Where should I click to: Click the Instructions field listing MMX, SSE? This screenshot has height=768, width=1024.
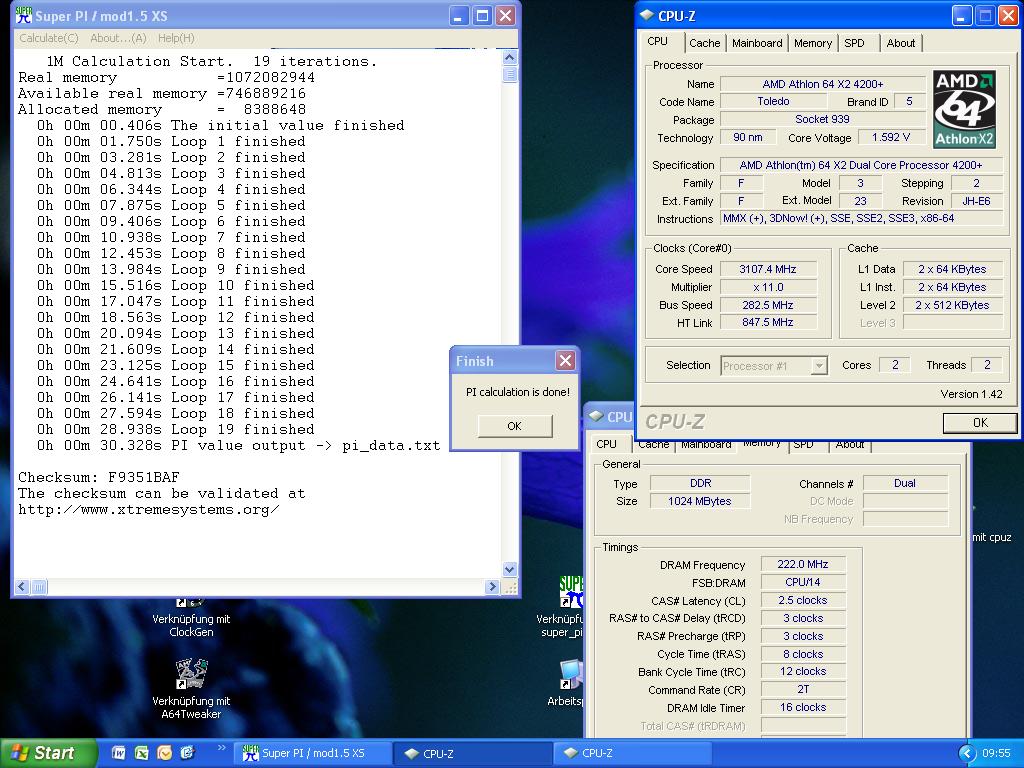click(861, 219)
